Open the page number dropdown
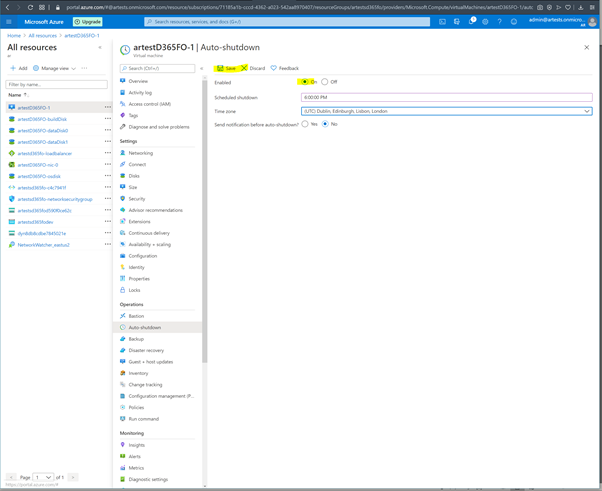Screen dimensions: 602x491 coord(43,477)
